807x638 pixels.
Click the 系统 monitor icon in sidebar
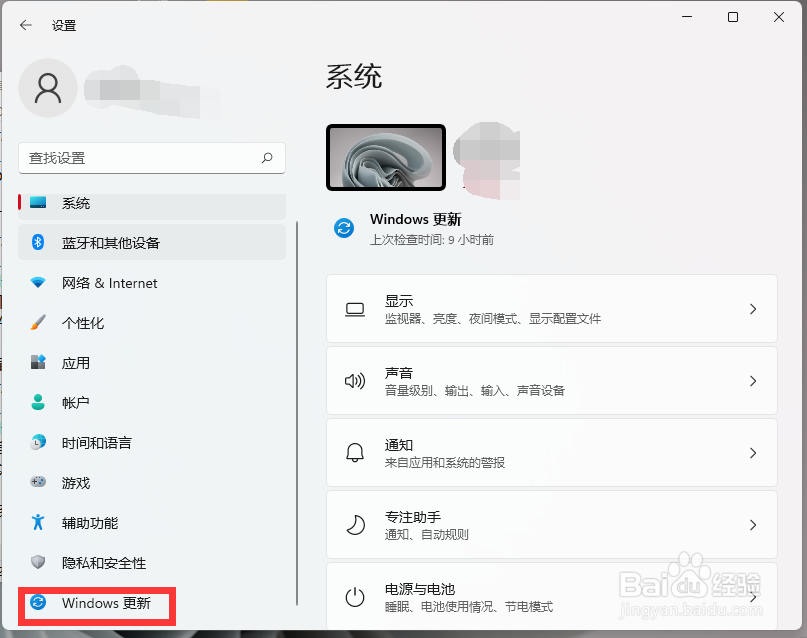point(38,202)
